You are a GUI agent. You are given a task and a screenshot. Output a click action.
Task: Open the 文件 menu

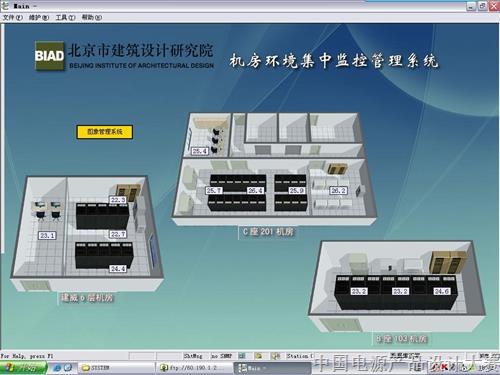pos(13,17)
